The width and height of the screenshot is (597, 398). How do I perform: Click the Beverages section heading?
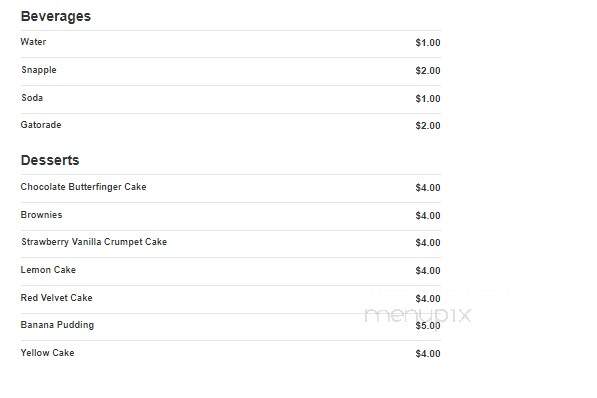click(56, 16)
